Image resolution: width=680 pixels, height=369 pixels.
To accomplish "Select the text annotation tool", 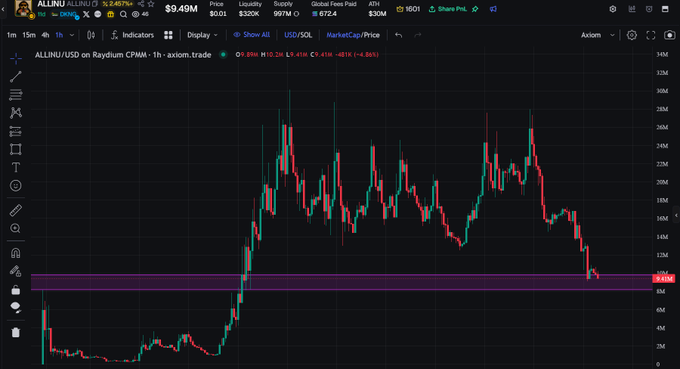I will 16,167.
